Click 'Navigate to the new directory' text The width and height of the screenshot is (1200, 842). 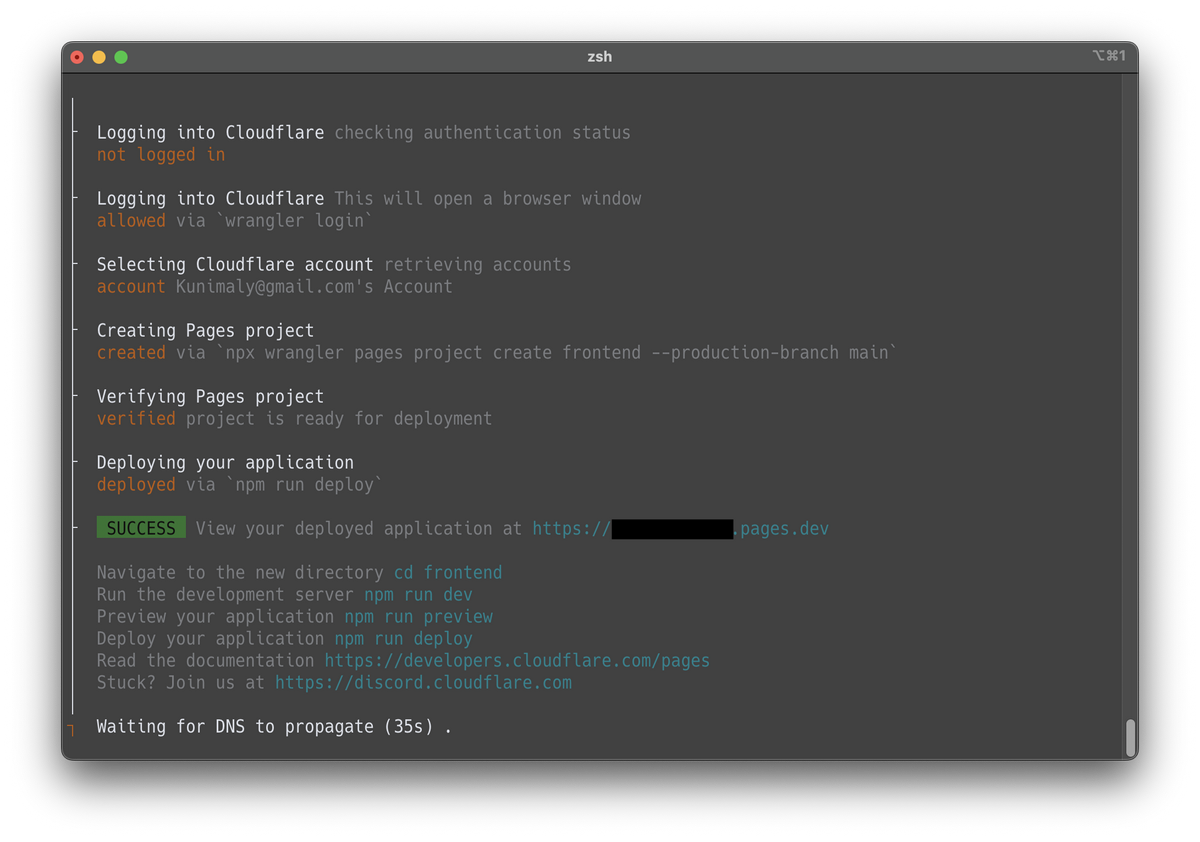point(240,573)
